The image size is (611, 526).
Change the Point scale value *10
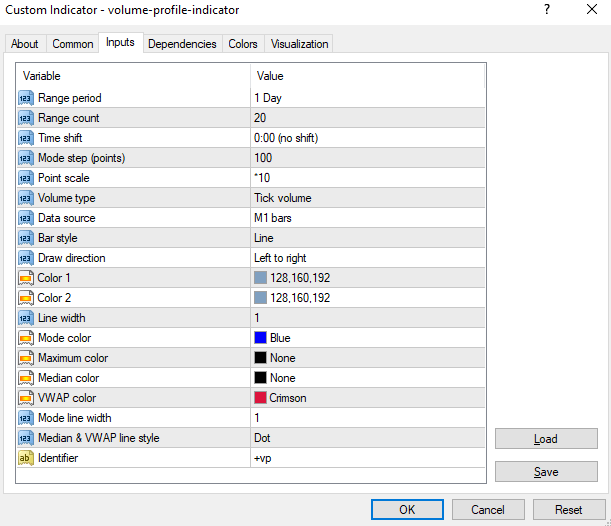368,178
